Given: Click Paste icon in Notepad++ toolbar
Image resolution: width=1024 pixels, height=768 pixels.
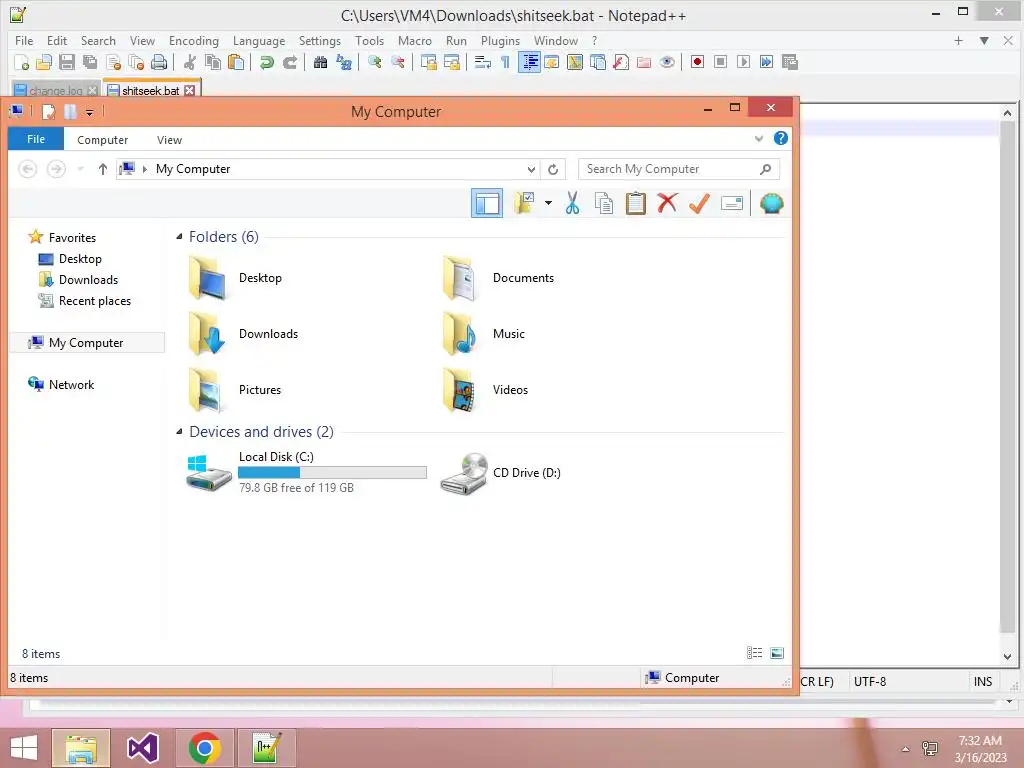Looking at the screenshot, I should (236, 62).
